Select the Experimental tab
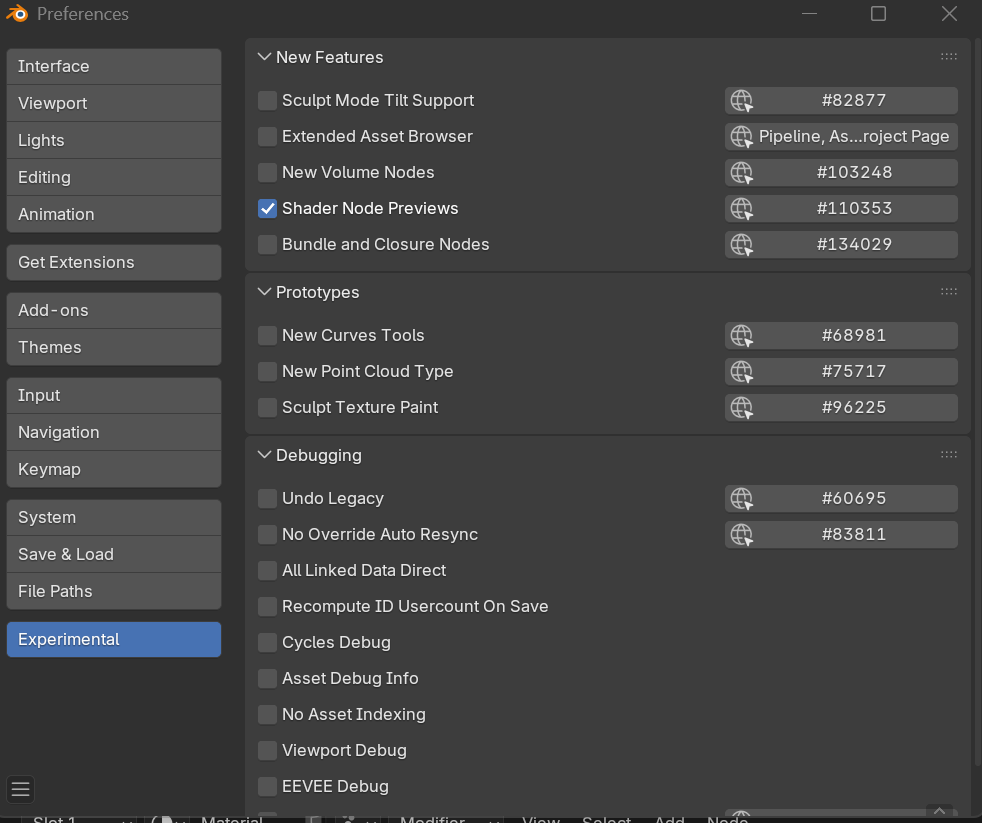 [113, 639]
